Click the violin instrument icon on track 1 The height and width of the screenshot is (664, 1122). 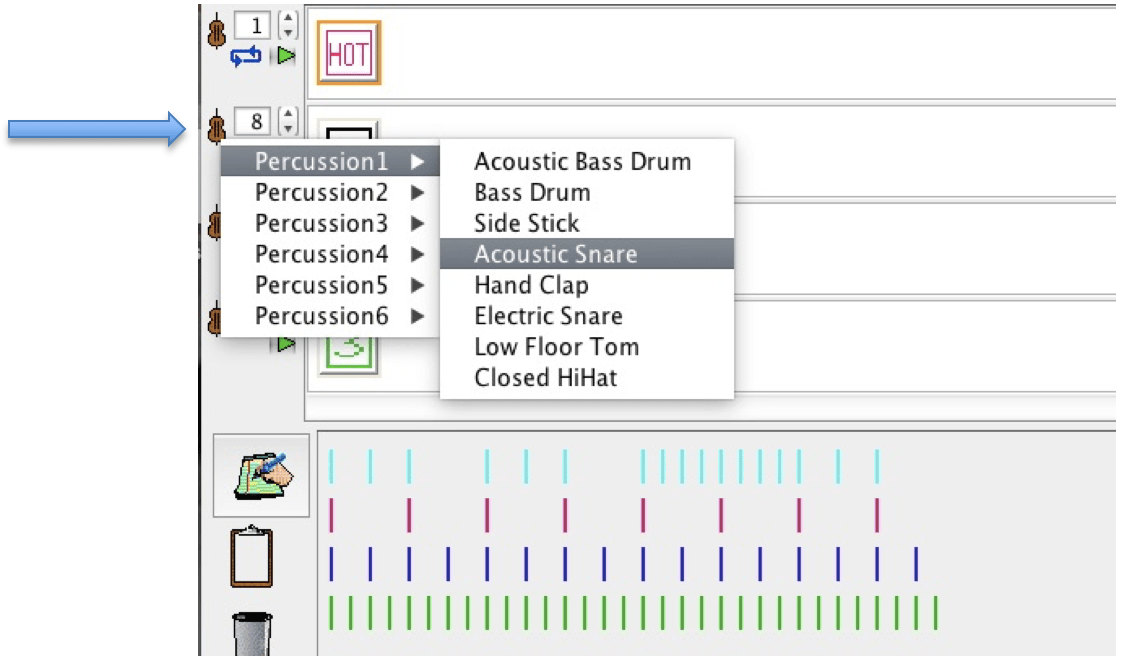click(x=216, y=32)
